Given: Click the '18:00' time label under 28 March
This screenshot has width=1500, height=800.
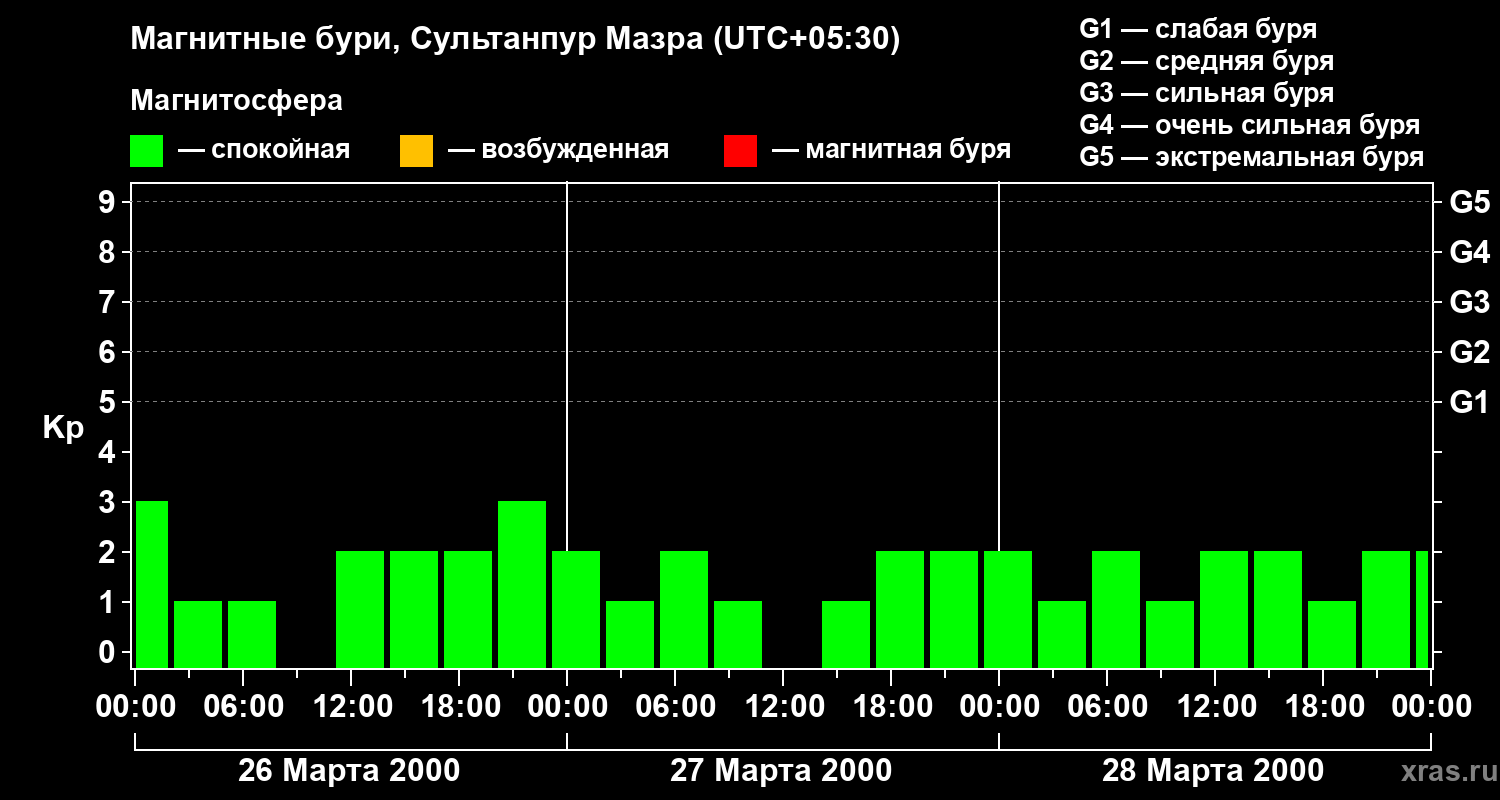Looking at the screenshot, I should [x=1323, y=707].
